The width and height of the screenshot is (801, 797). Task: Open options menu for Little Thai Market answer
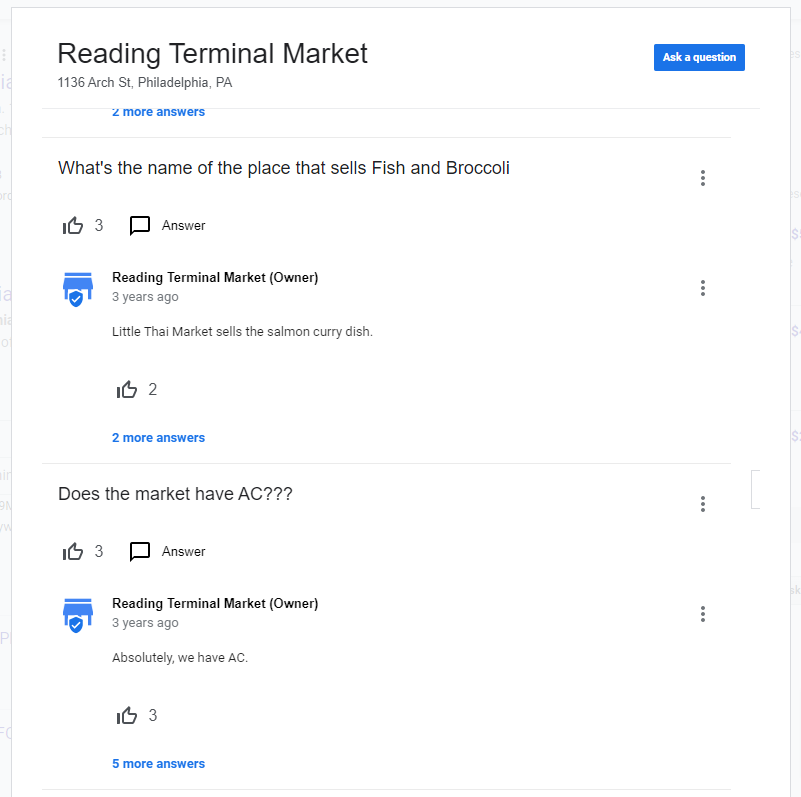pos(703,288)
